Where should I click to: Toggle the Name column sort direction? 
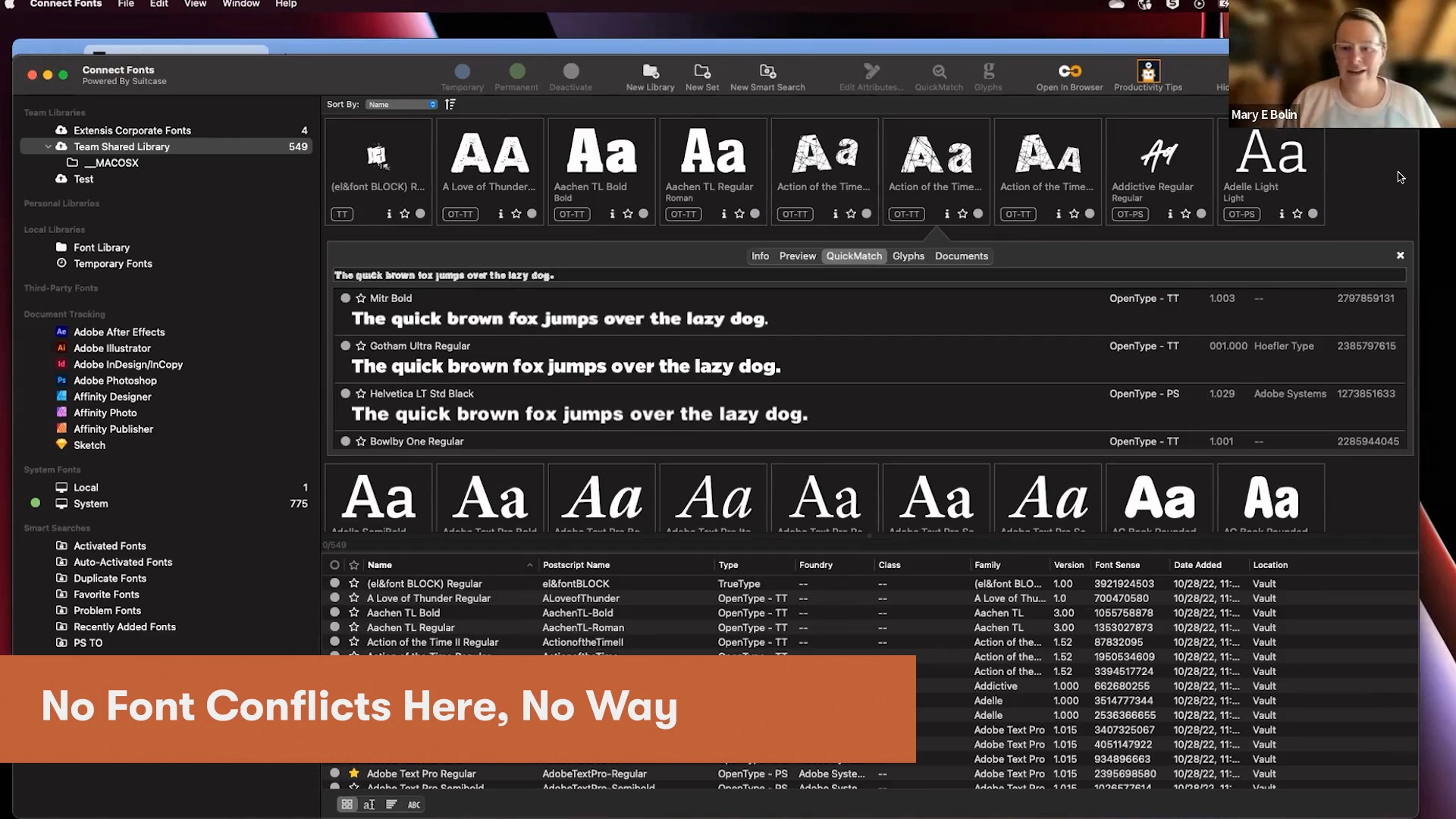point(529,565)
